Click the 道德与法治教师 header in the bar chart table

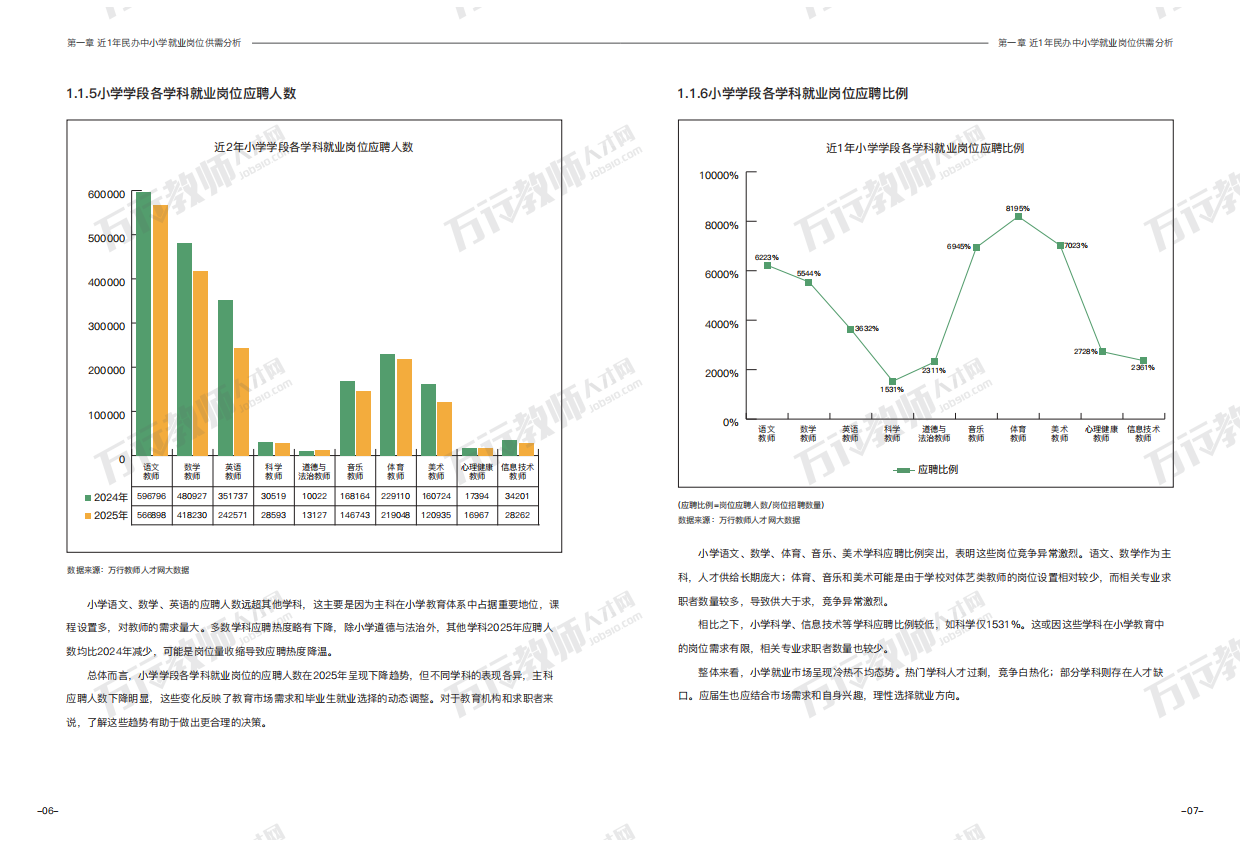(x=314, y=472)
